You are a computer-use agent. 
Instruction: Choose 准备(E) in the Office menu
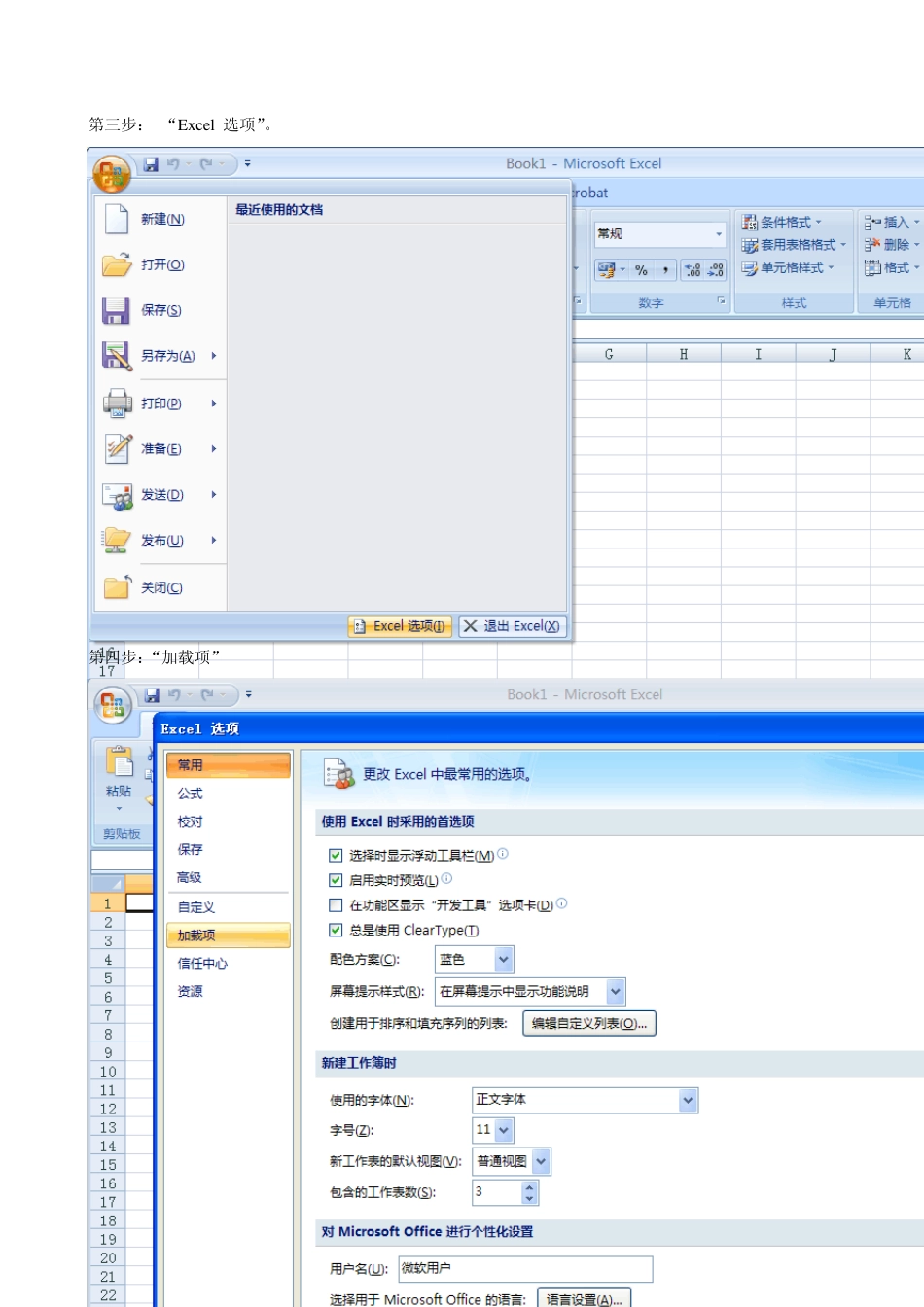click(161, 449)
